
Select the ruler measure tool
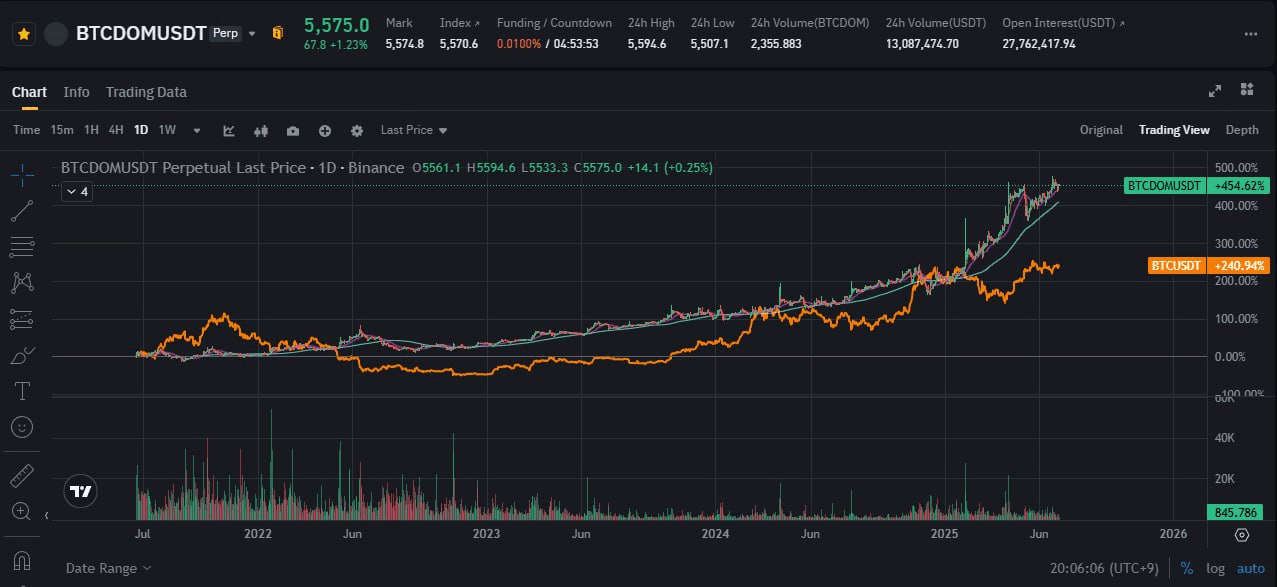coord(22,474)
